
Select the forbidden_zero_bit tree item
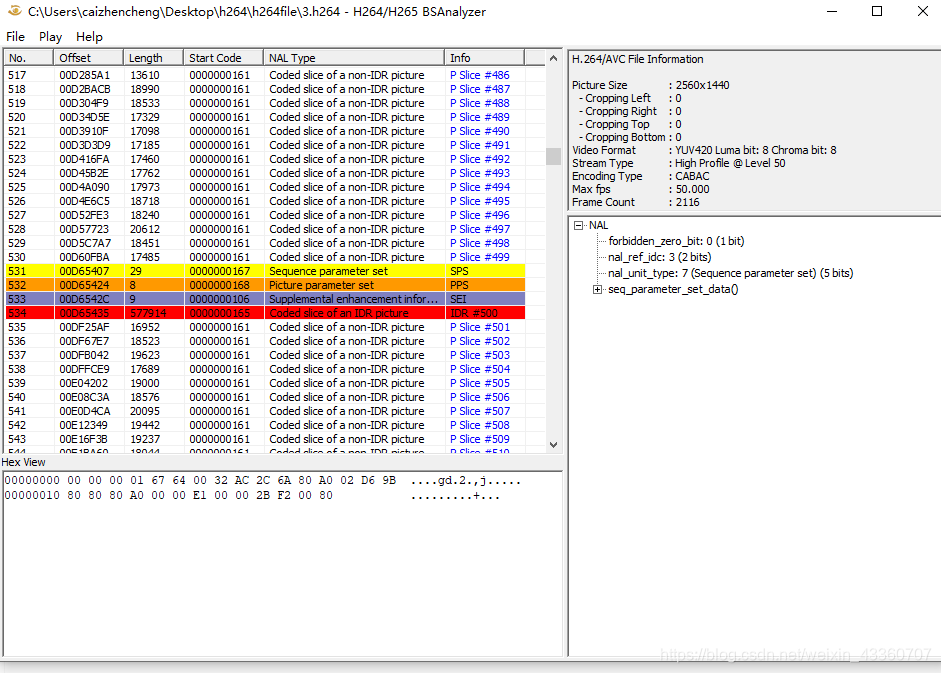pyautogui.click(x=676, y=241)
